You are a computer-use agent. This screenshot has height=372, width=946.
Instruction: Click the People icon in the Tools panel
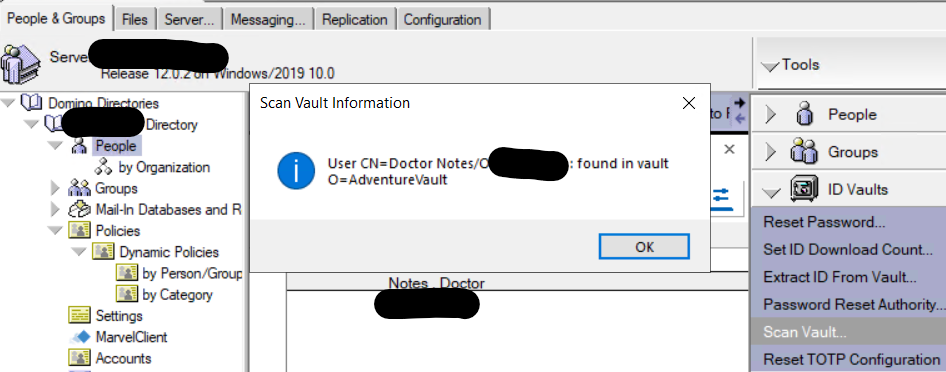tap(805, 115)
